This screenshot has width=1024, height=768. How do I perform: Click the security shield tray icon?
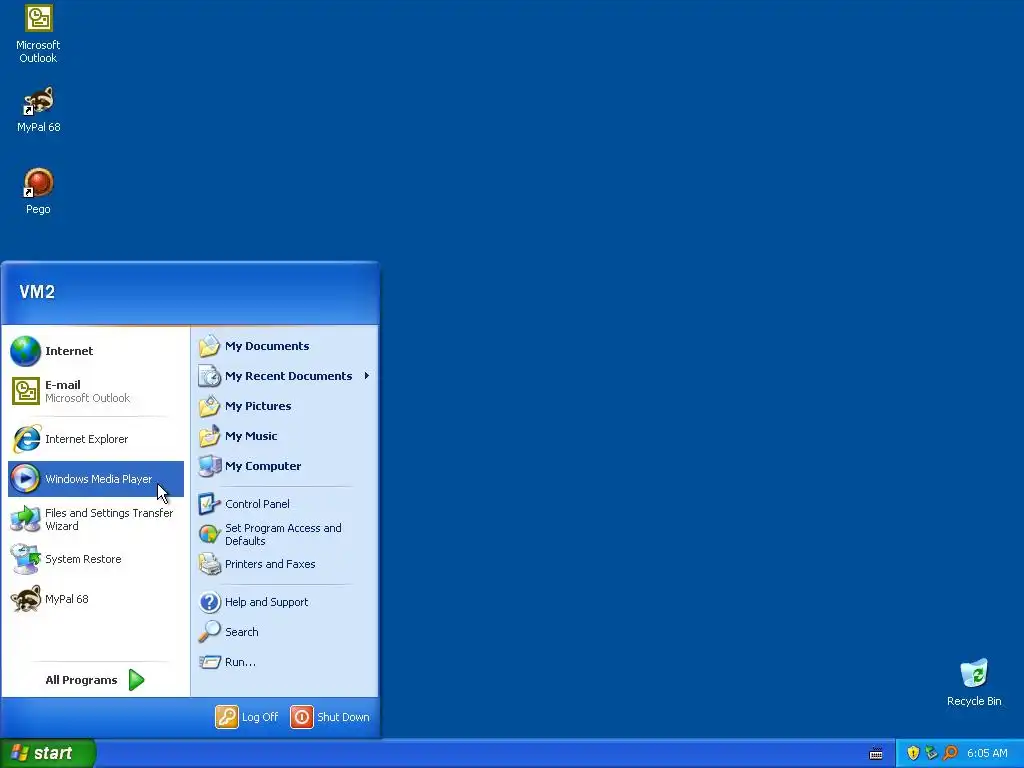click(x=913, y=753)
